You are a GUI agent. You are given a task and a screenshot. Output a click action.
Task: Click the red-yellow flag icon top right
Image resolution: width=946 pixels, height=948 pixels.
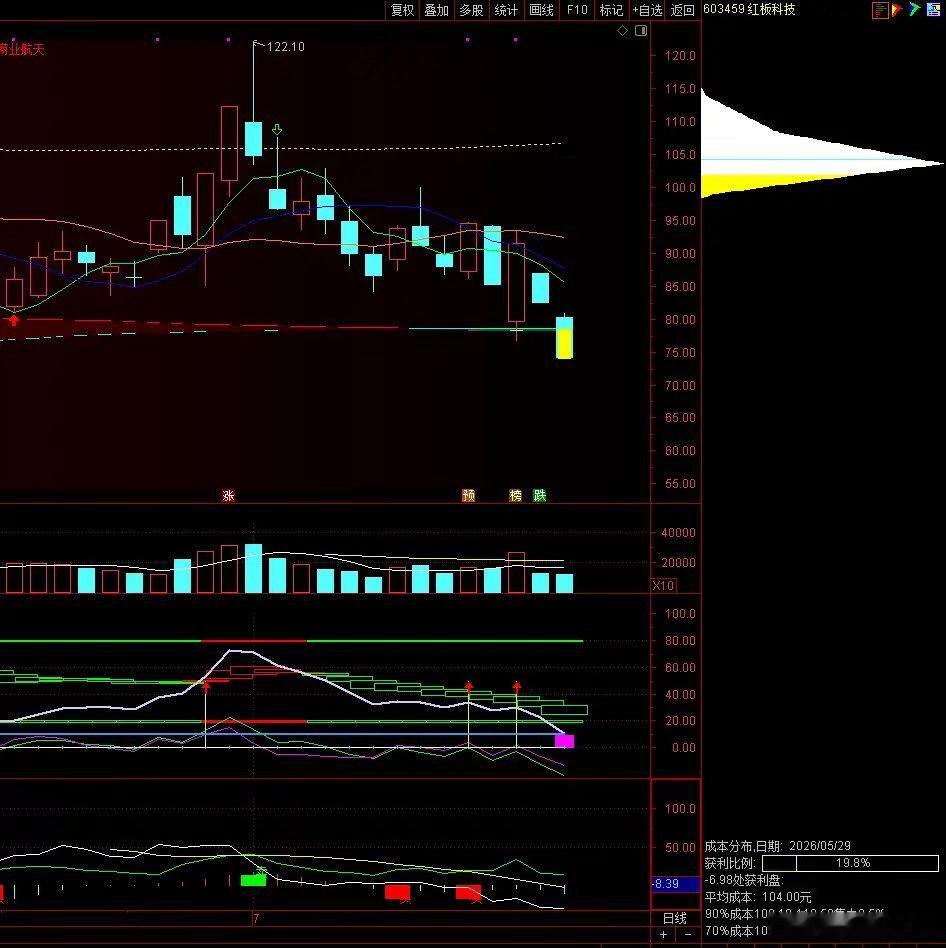pos(897,10)
